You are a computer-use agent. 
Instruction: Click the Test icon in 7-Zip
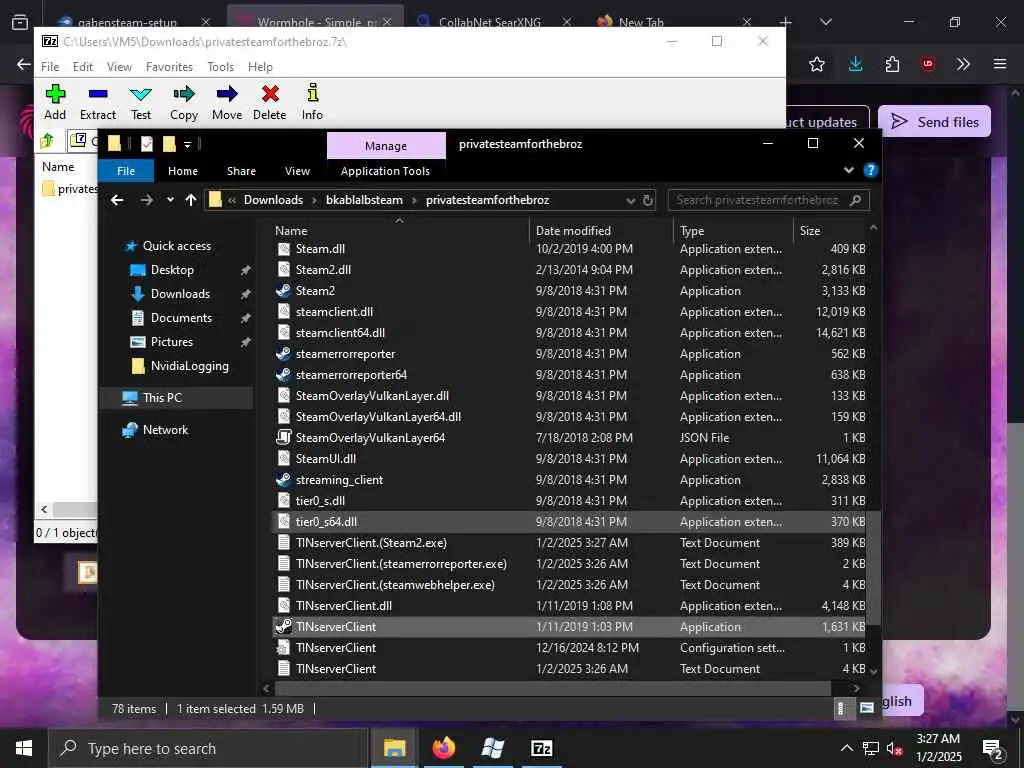(x=140, y=94)
